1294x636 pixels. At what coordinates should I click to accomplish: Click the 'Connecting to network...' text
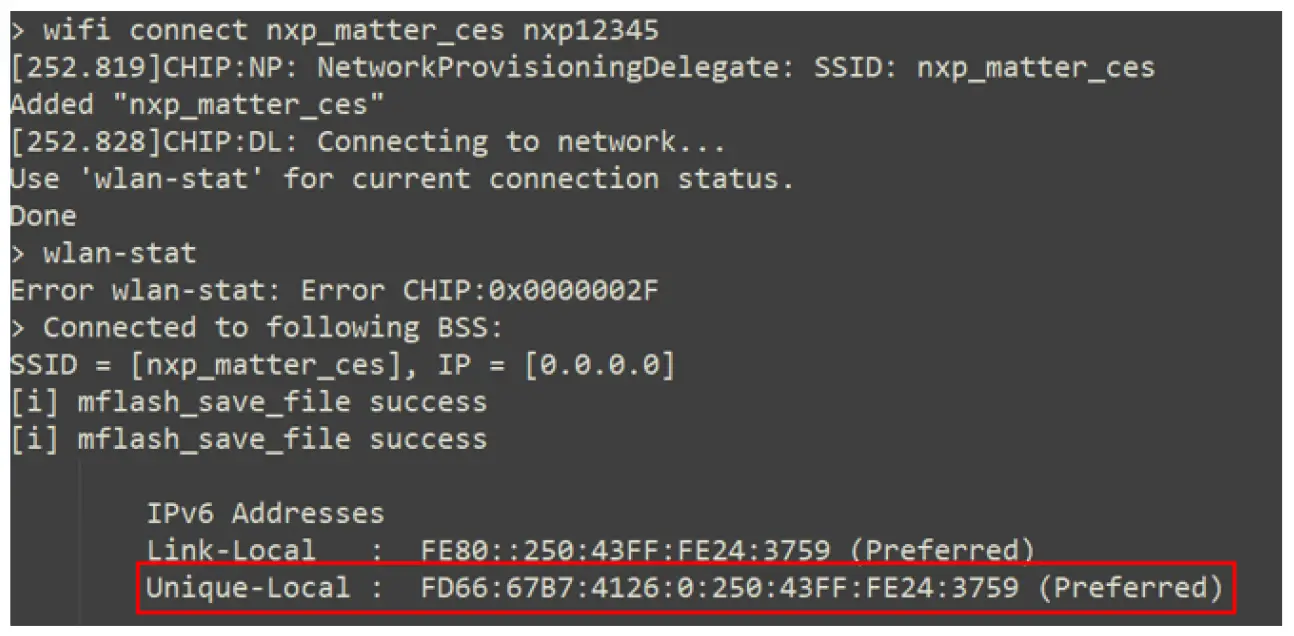[521, 142]
